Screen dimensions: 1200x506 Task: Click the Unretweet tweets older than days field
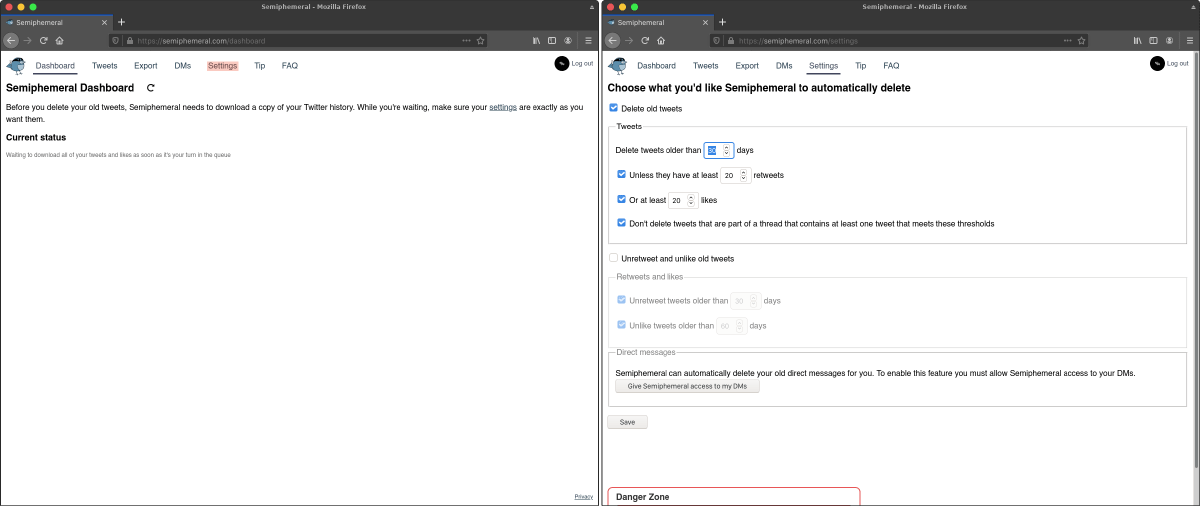pyautogui.click(x=745, y=300)
